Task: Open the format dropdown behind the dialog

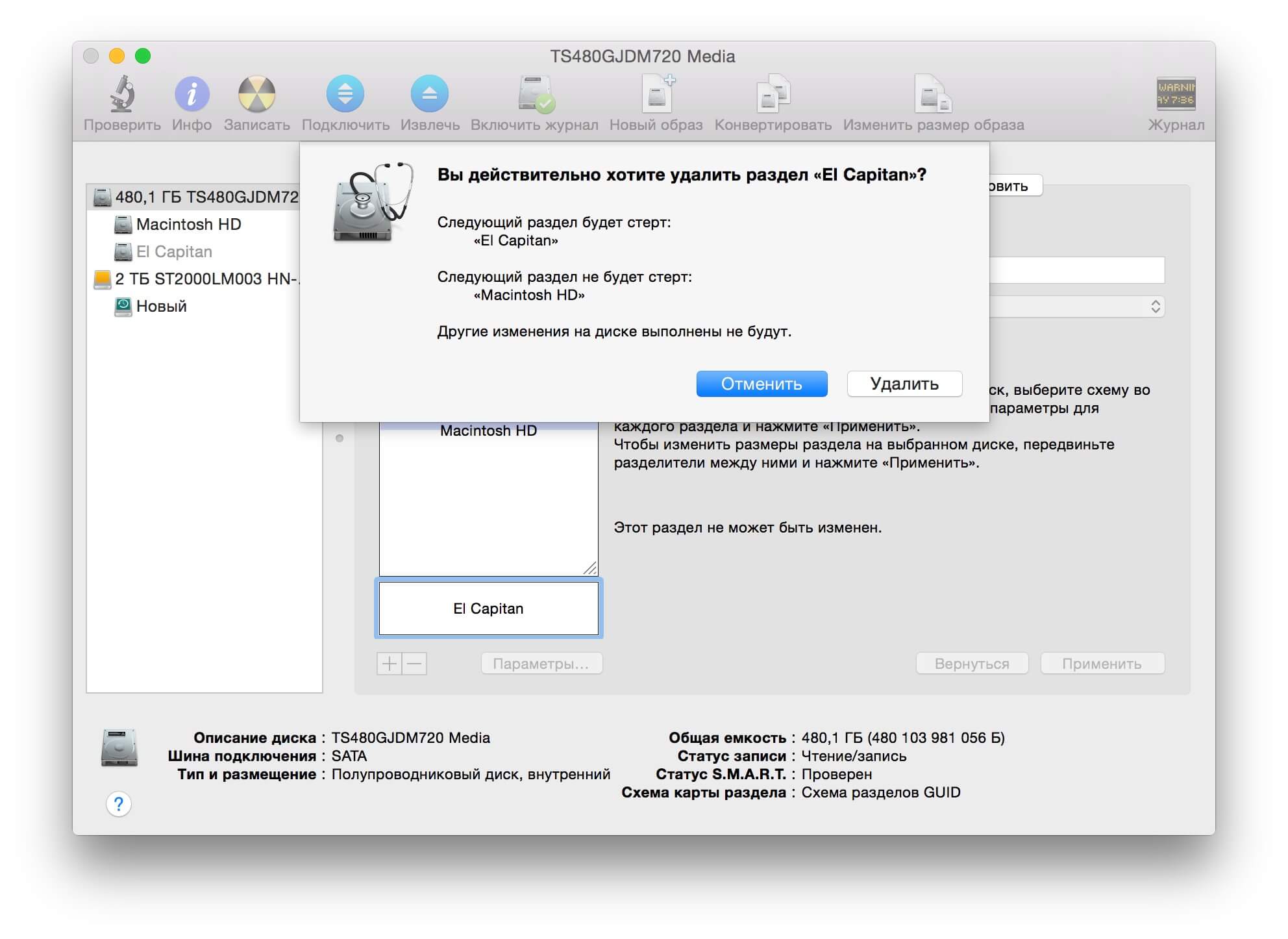Action: coord(1077,307)
